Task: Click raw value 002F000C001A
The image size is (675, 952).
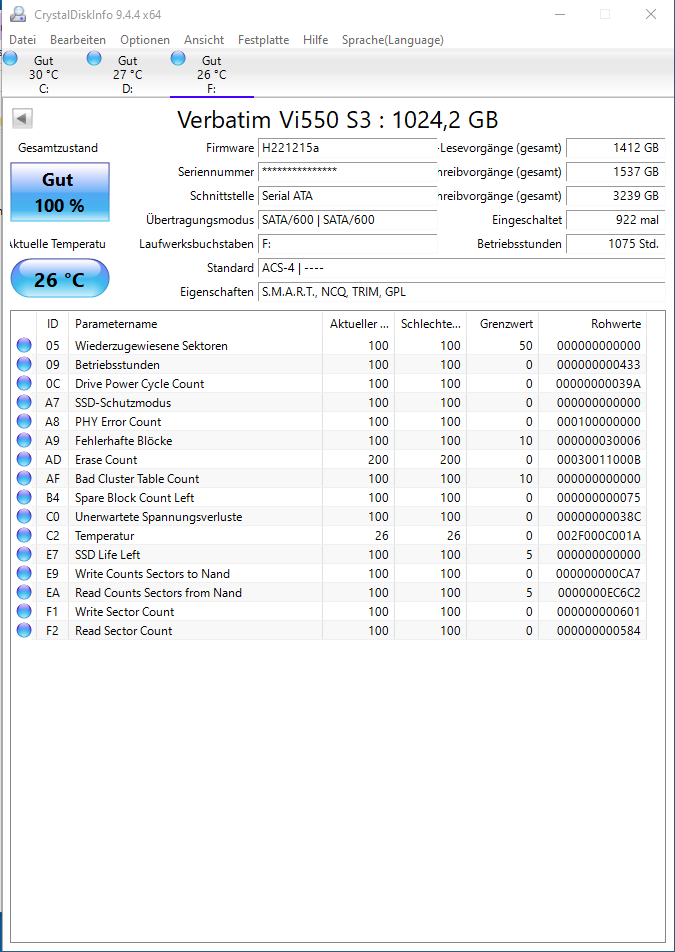Action: pos(598,536)
